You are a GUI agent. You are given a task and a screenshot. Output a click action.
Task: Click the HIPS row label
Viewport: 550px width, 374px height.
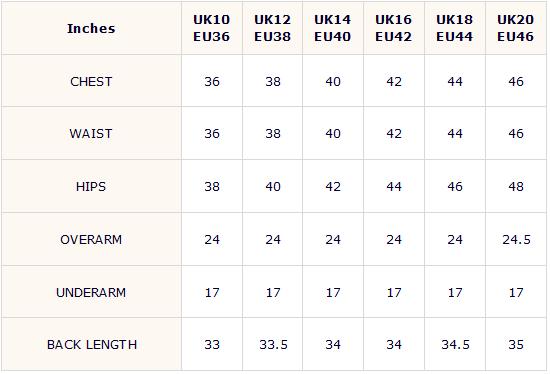pos(91,186)
